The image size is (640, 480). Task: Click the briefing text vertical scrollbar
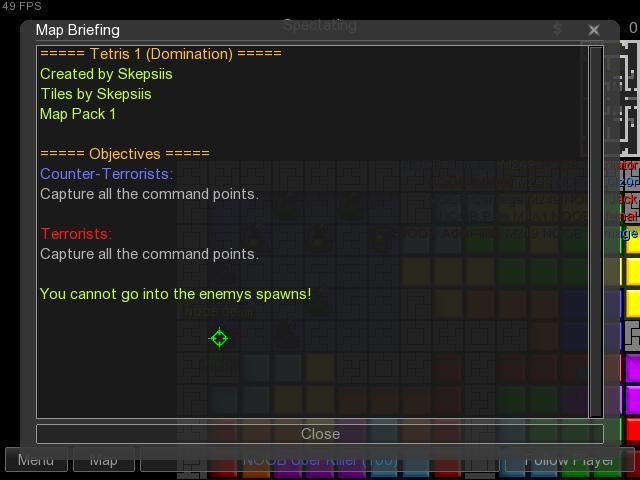click(x=596, y=231)
